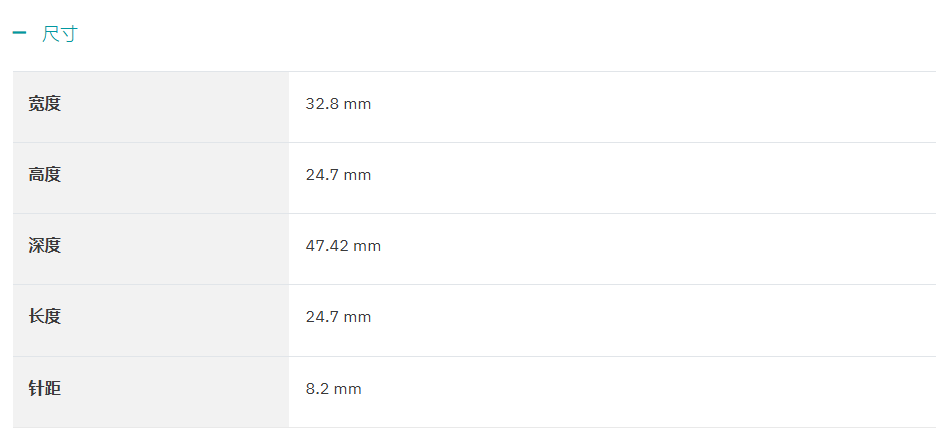Click the 长度 row label

click(45, 317)
